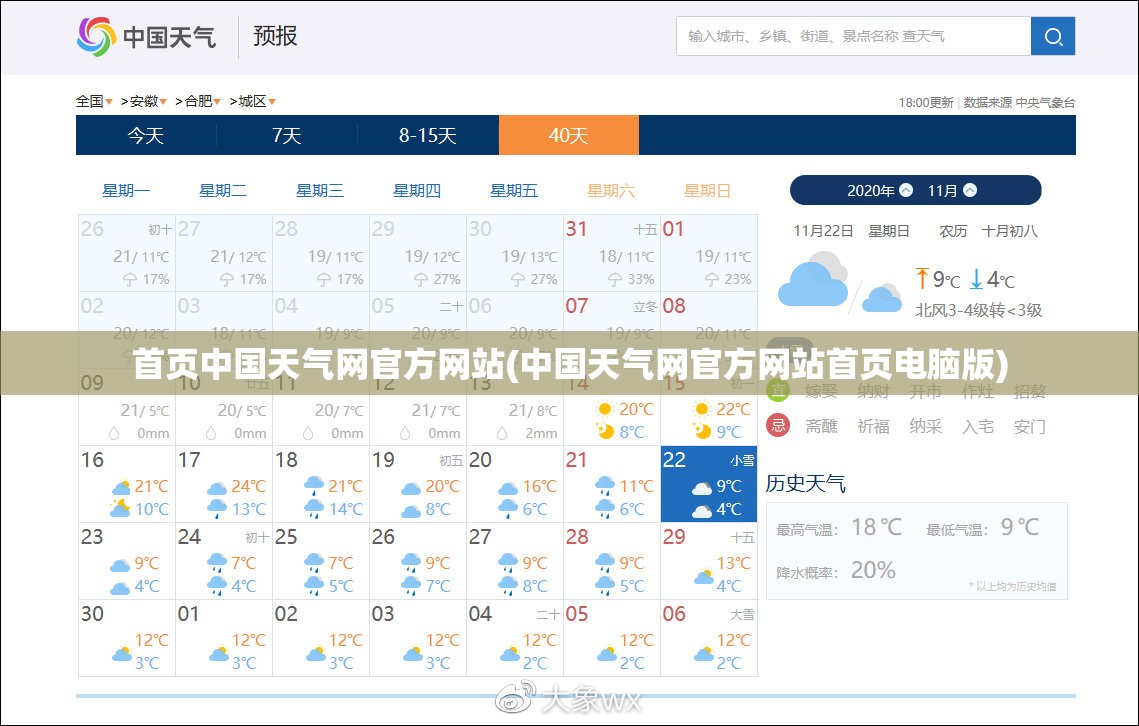Click the 星期六 column header
1139x726 pixels.
(611, 190)
